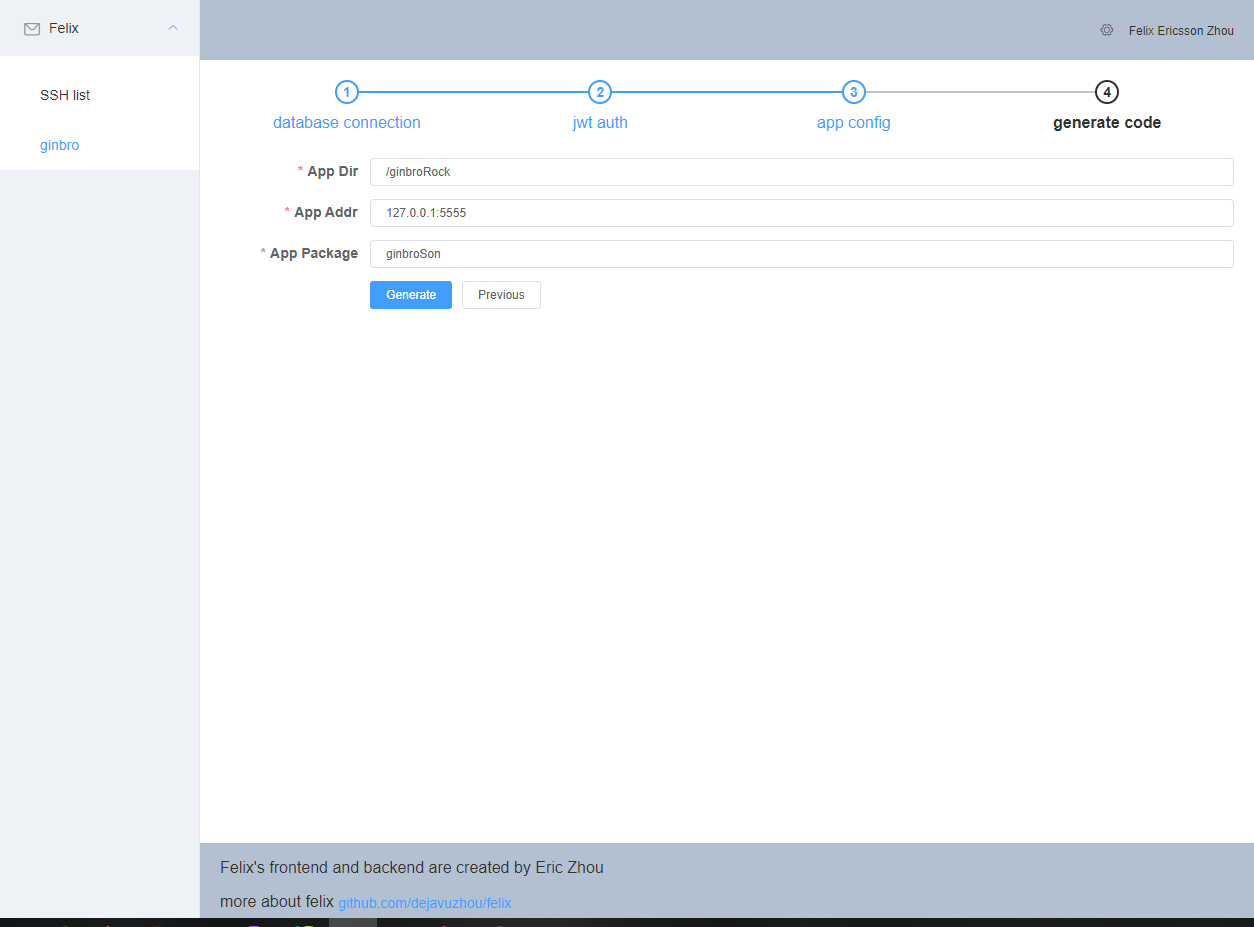This screenshot has width=1254, height=927.
Task: Click the step 3 circle icon
Action: pyautogui.click(x=853, y=92)
